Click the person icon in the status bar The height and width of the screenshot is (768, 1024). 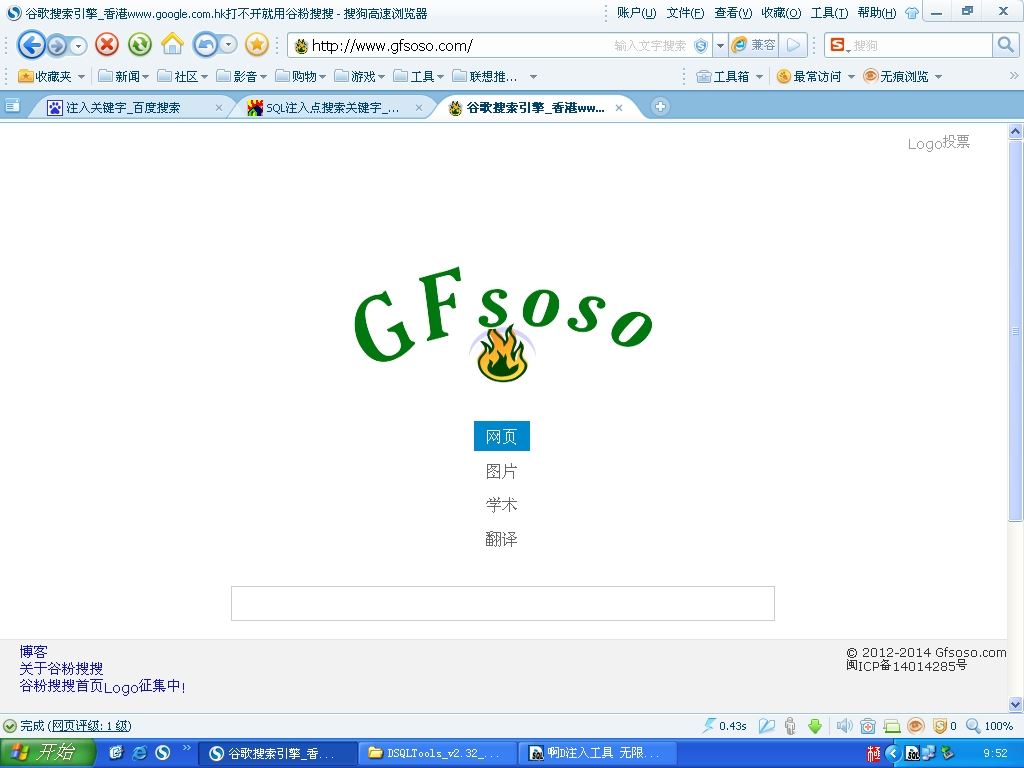pos(790,726)
